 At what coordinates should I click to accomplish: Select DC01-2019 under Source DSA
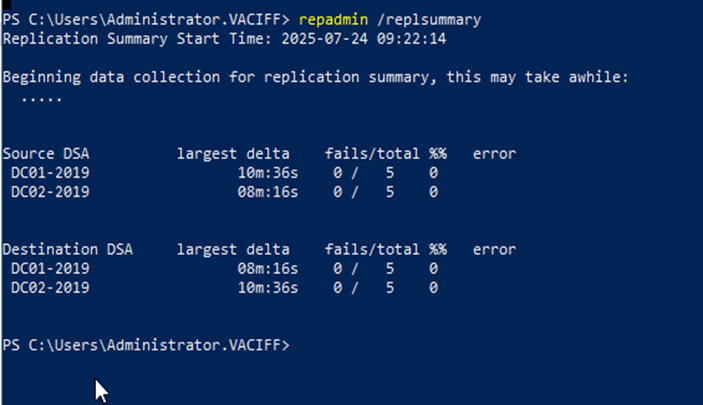pyautogui.click(x=50, y=173)
